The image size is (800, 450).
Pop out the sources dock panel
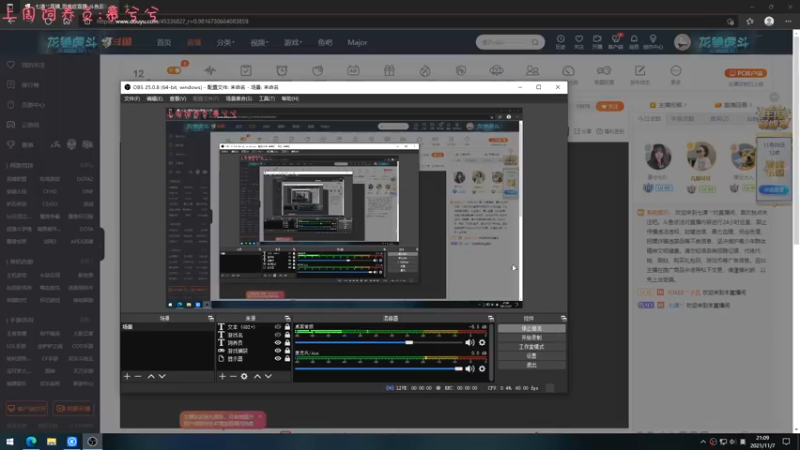[x=287, y=318]
